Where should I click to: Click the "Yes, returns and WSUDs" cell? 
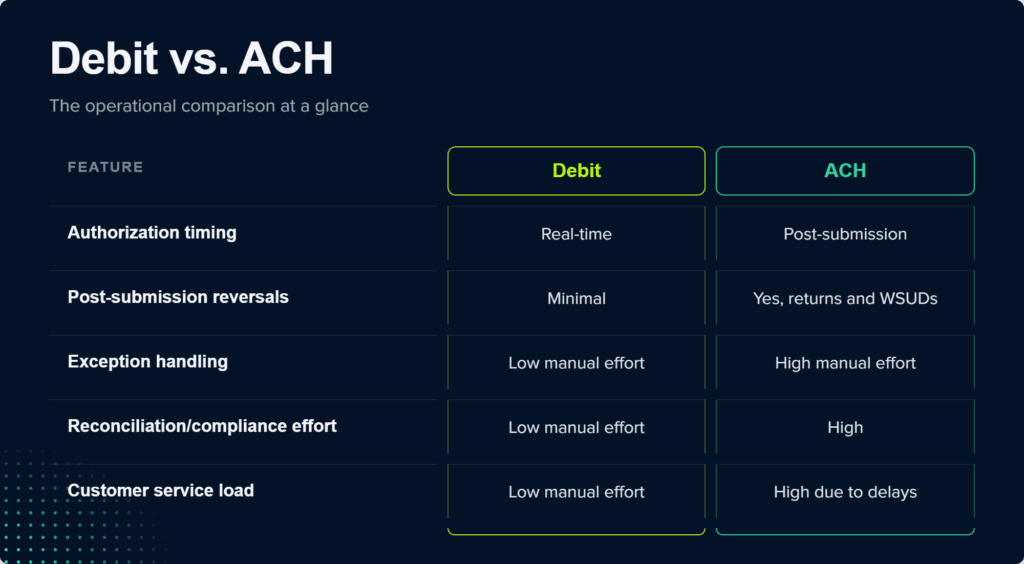(845, 298)
